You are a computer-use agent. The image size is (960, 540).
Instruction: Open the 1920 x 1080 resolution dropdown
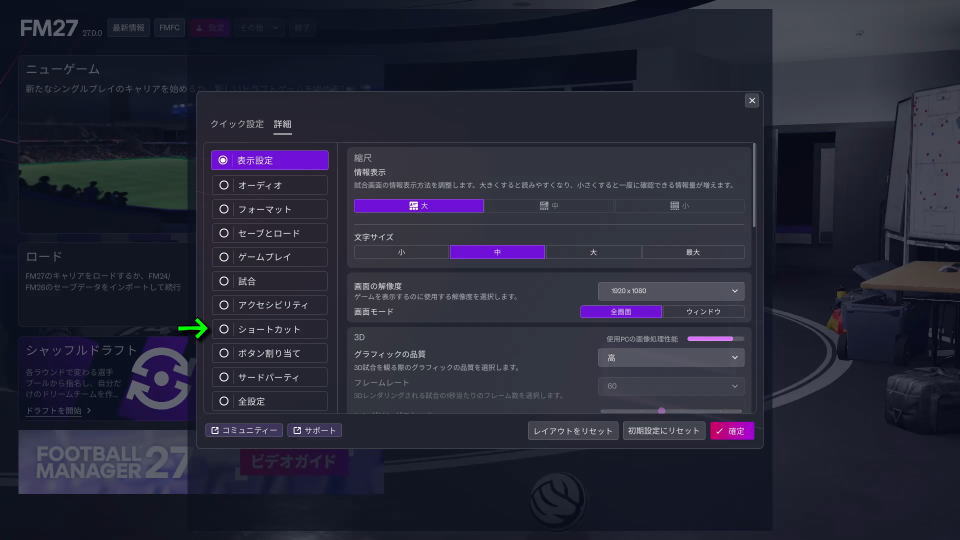[x=671, y=291]
